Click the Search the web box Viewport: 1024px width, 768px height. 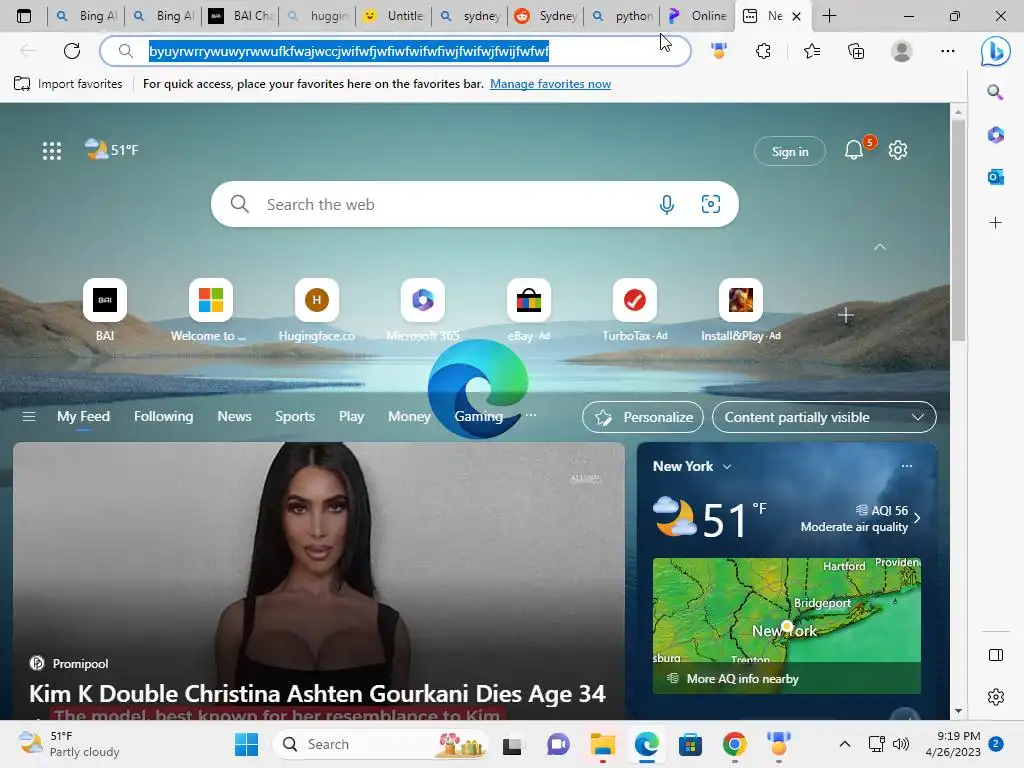[475, 204]
